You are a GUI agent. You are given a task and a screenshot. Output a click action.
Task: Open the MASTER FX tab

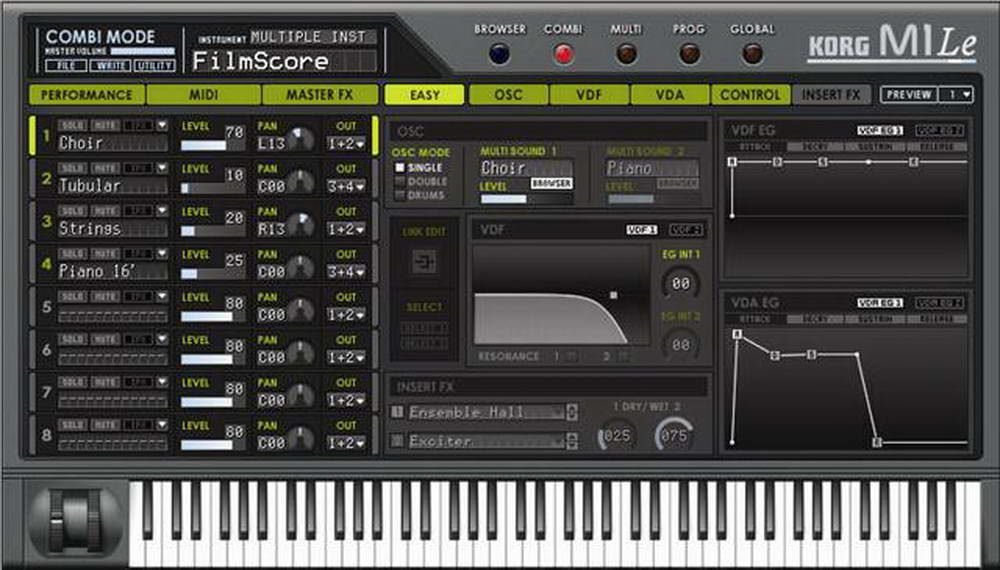click(320, 95)
